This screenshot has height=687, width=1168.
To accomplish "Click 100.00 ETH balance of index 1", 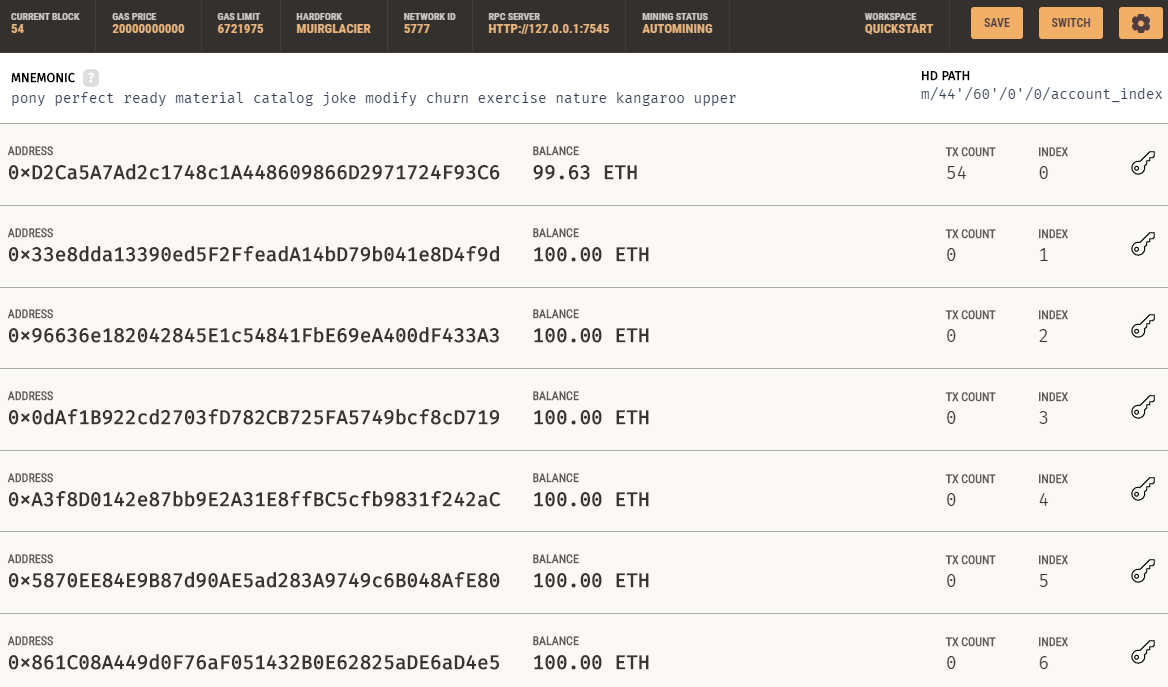I will point(591,255).
